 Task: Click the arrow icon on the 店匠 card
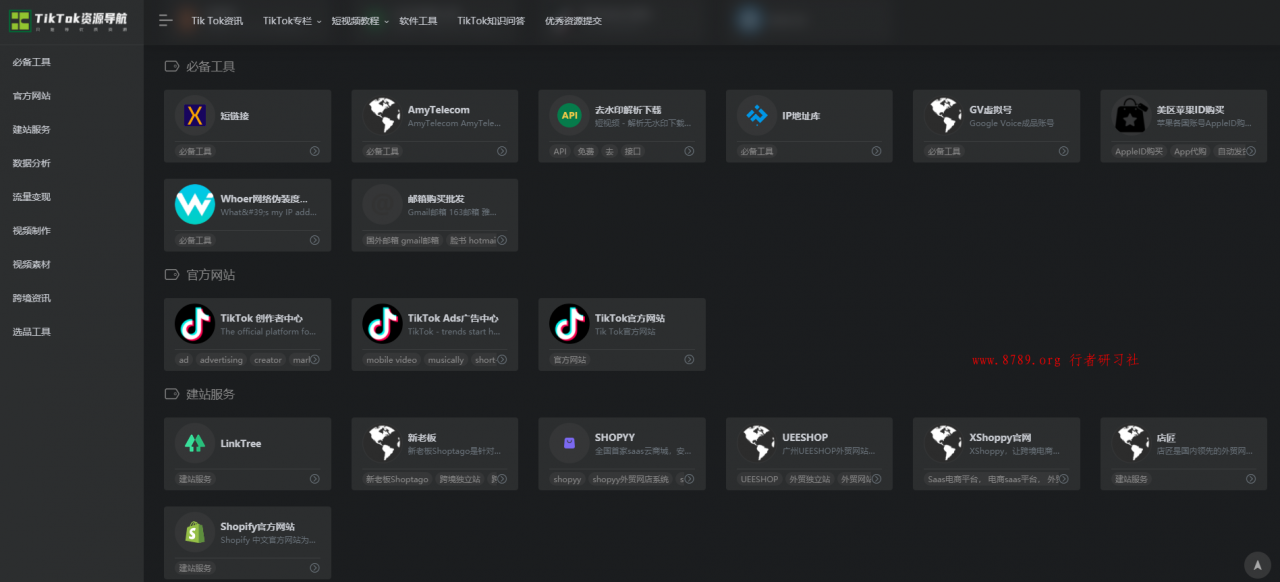coord(1250,479)
